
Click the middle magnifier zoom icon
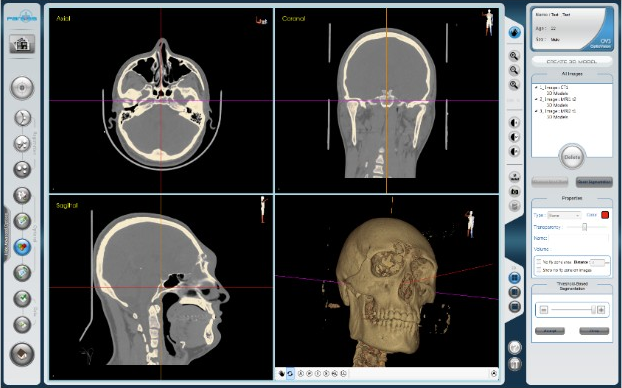514,70
